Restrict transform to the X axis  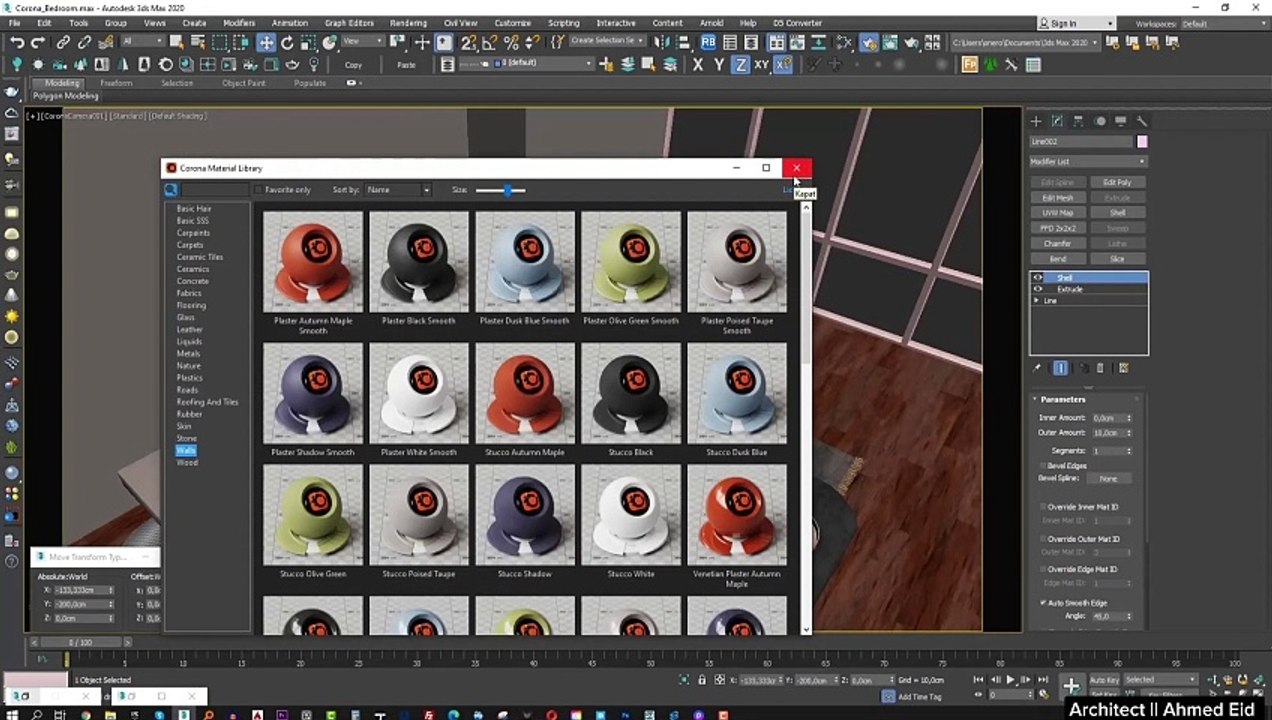pos(697,64)
